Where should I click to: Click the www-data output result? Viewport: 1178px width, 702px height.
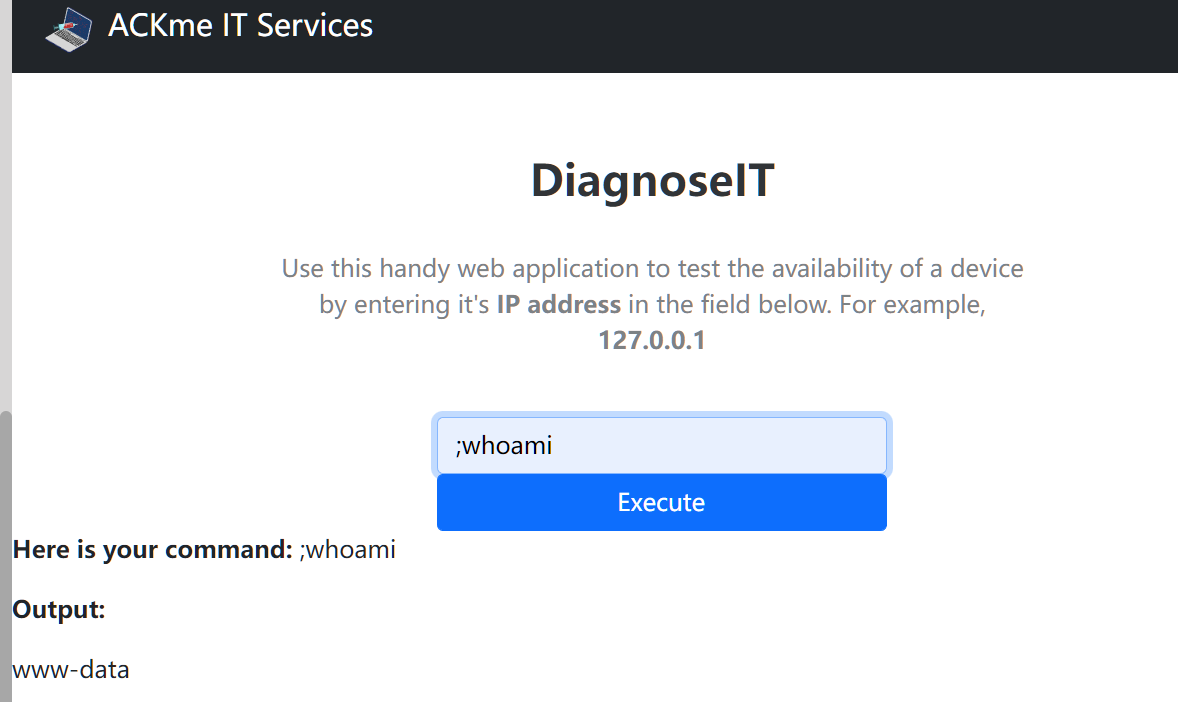tap(71, 669)
